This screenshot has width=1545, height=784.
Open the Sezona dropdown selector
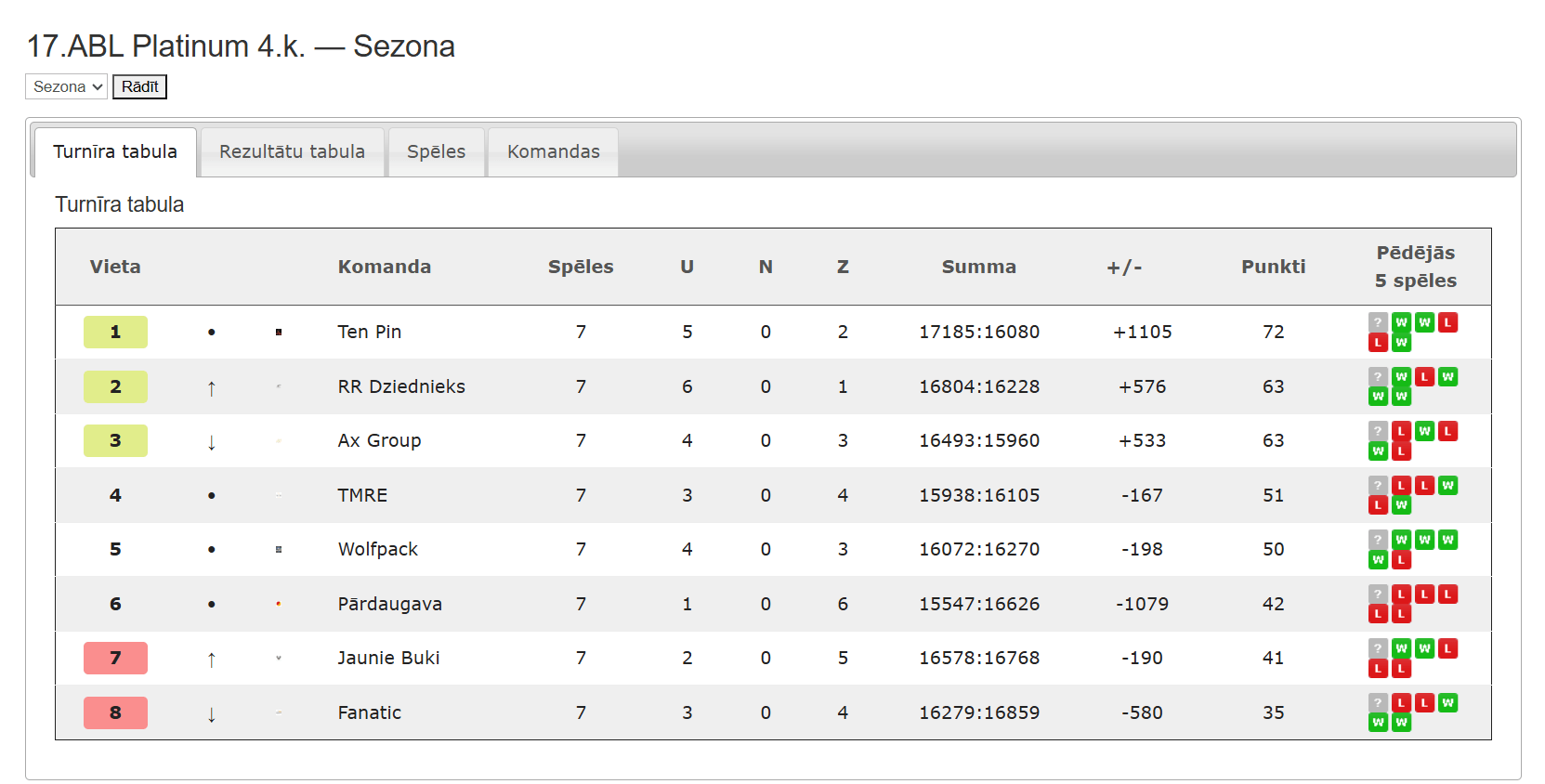click(x=66, y=86)
